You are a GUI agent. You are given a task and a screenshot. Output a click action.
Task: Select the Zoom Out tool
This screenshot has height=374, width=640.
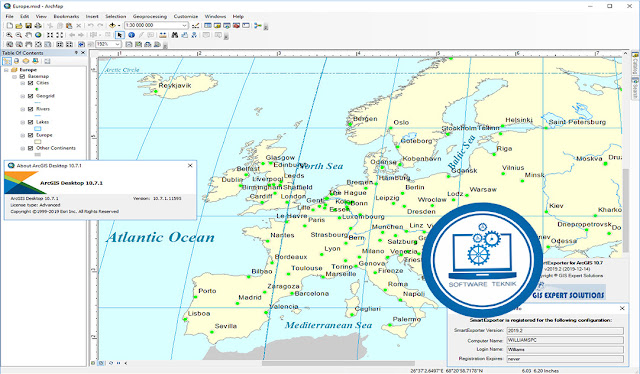pyautogui.click(x=18, y=35)
